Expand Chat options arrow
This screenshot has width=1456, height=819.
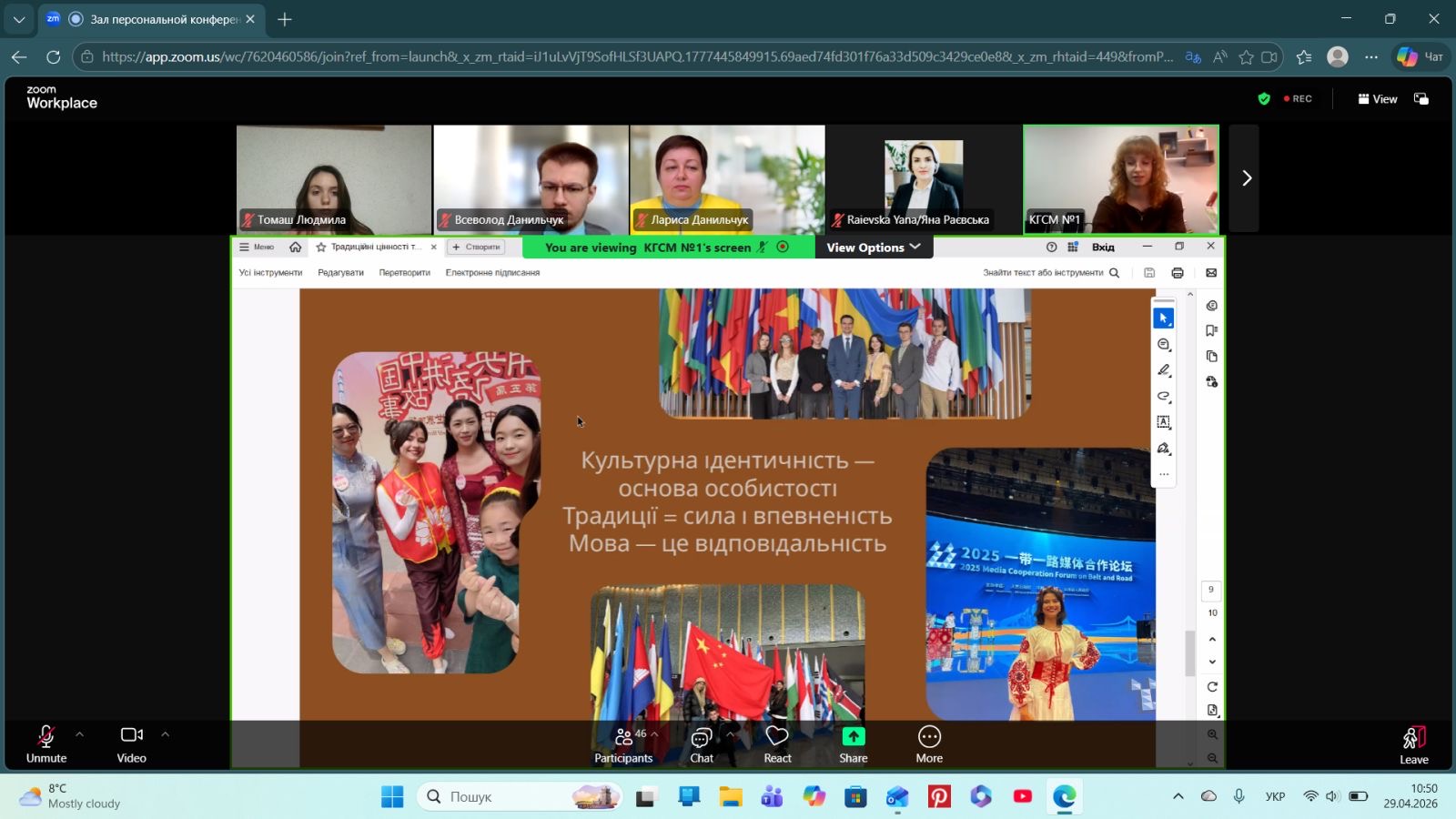(730, 733)
